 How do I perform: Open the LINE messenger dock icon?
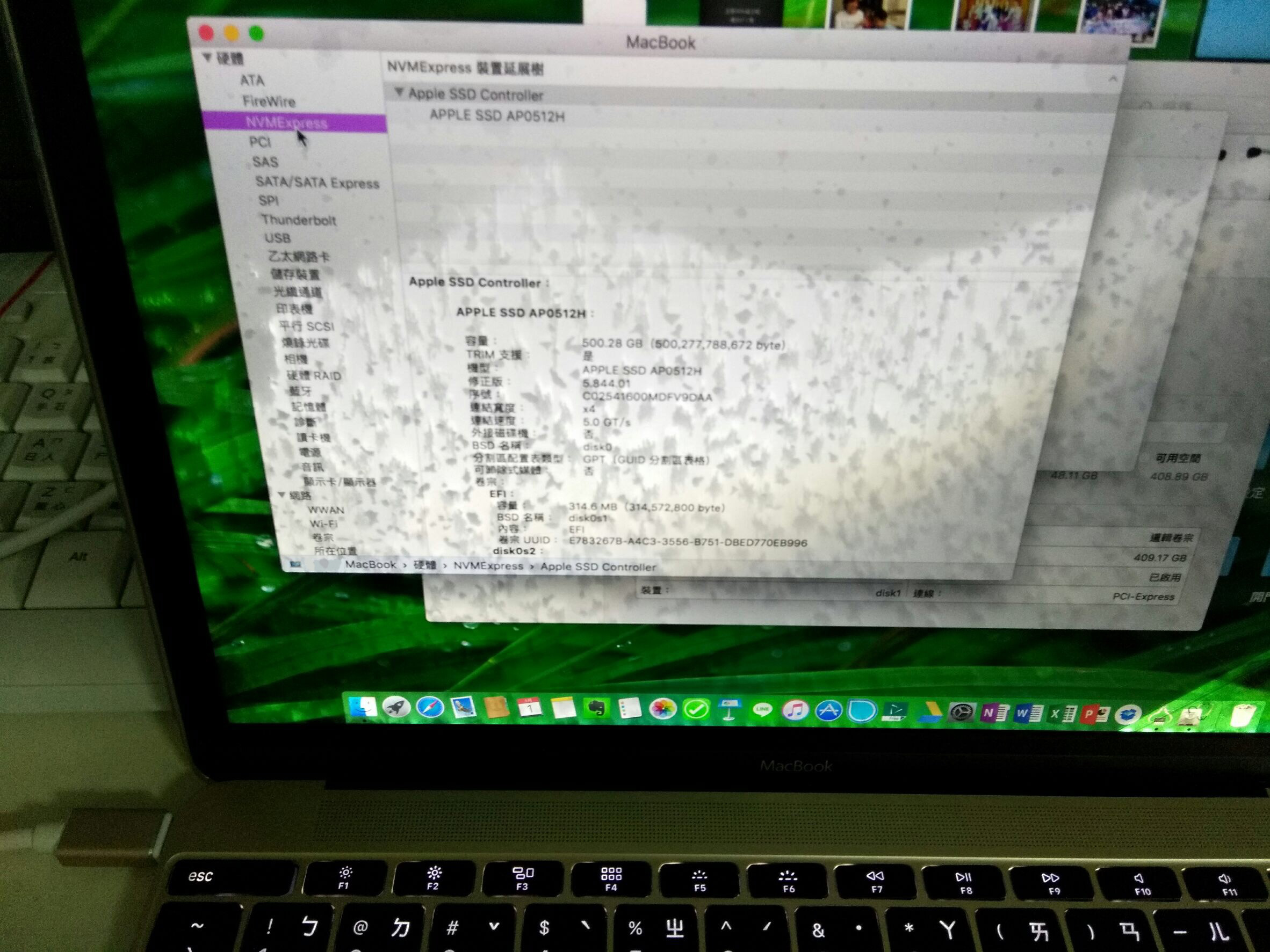[762, 710]
